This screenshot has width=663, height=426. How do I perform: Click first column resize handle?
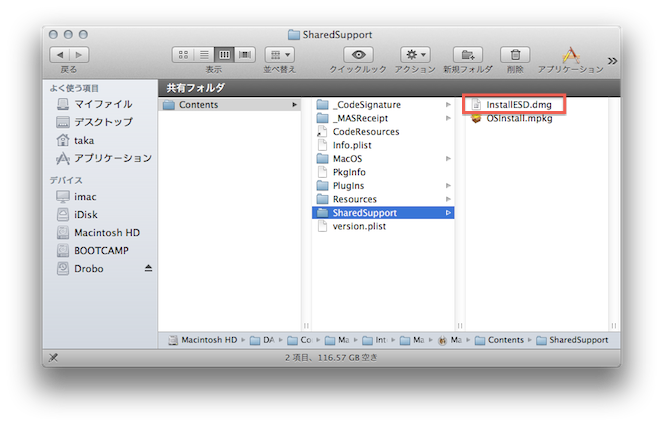coord(306,325)
